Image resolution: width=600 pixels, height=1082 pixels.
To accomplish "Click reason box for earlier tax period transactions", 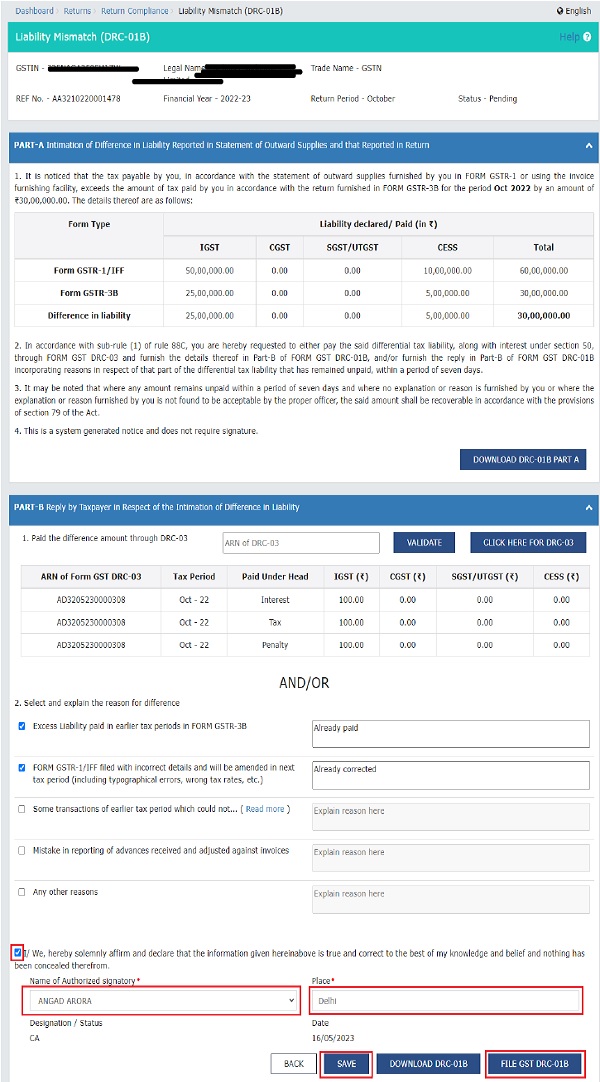I will click(451, 816).
